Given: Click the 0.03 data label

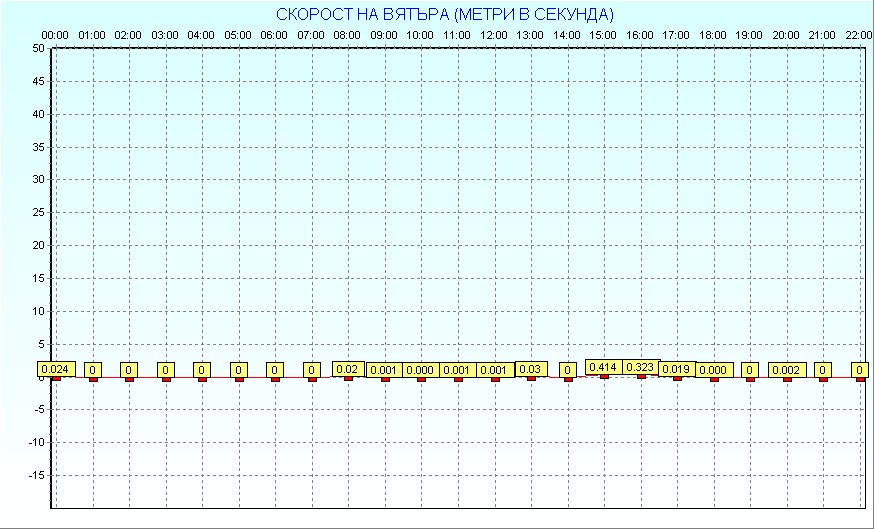Looking at the screenshot, I should tap(531, 369).
